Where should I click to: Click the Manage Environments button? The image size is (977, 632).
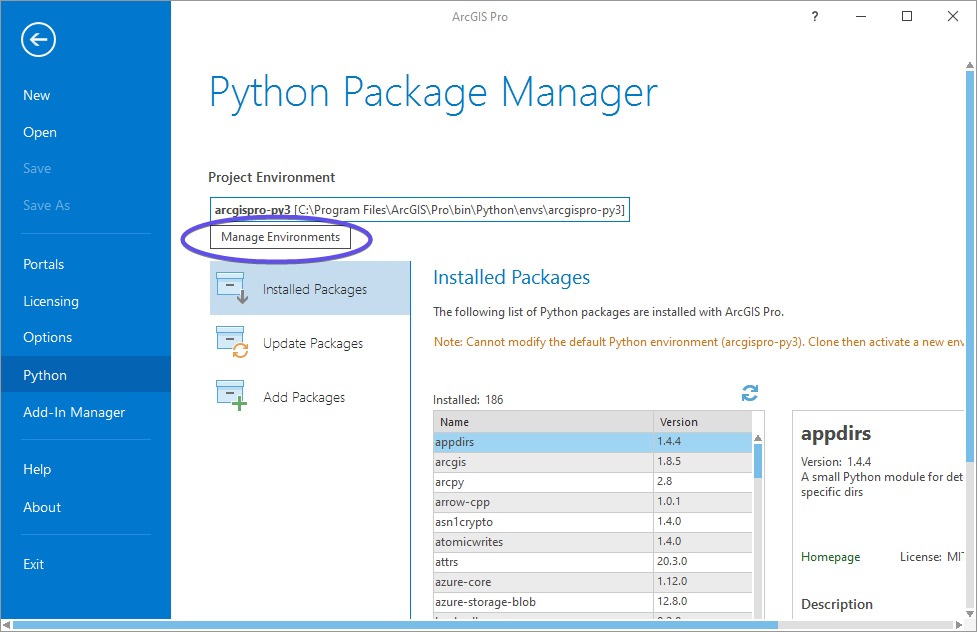(x=280, y=237)
